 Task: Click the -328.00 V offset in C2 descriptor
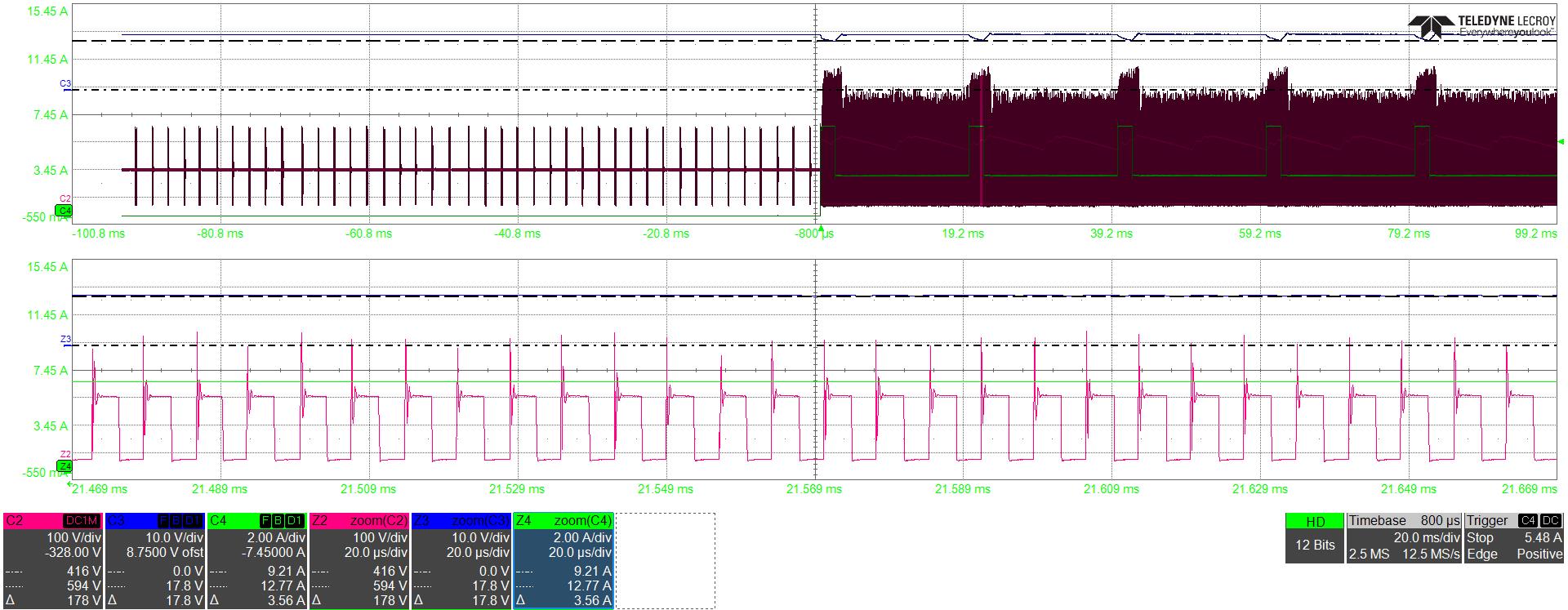(71, 552)
